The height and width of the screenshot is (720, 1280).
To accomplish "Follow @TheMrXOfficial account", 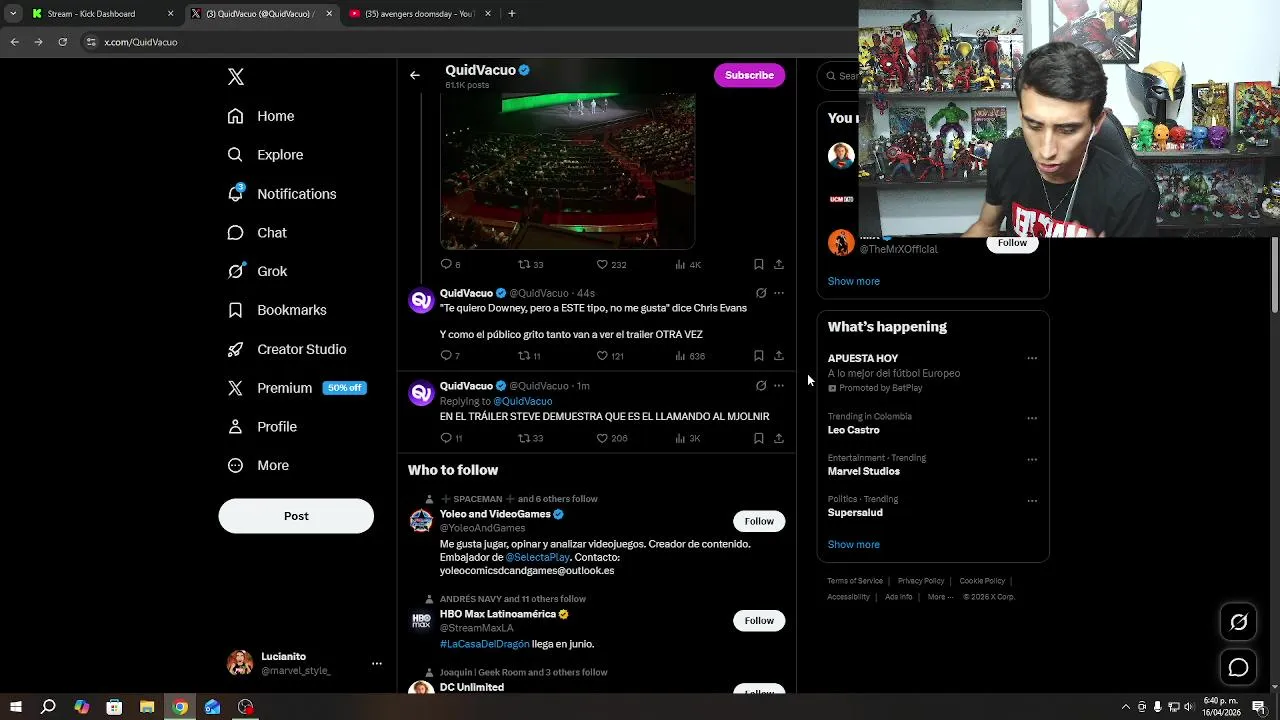I will (1012, 243).
